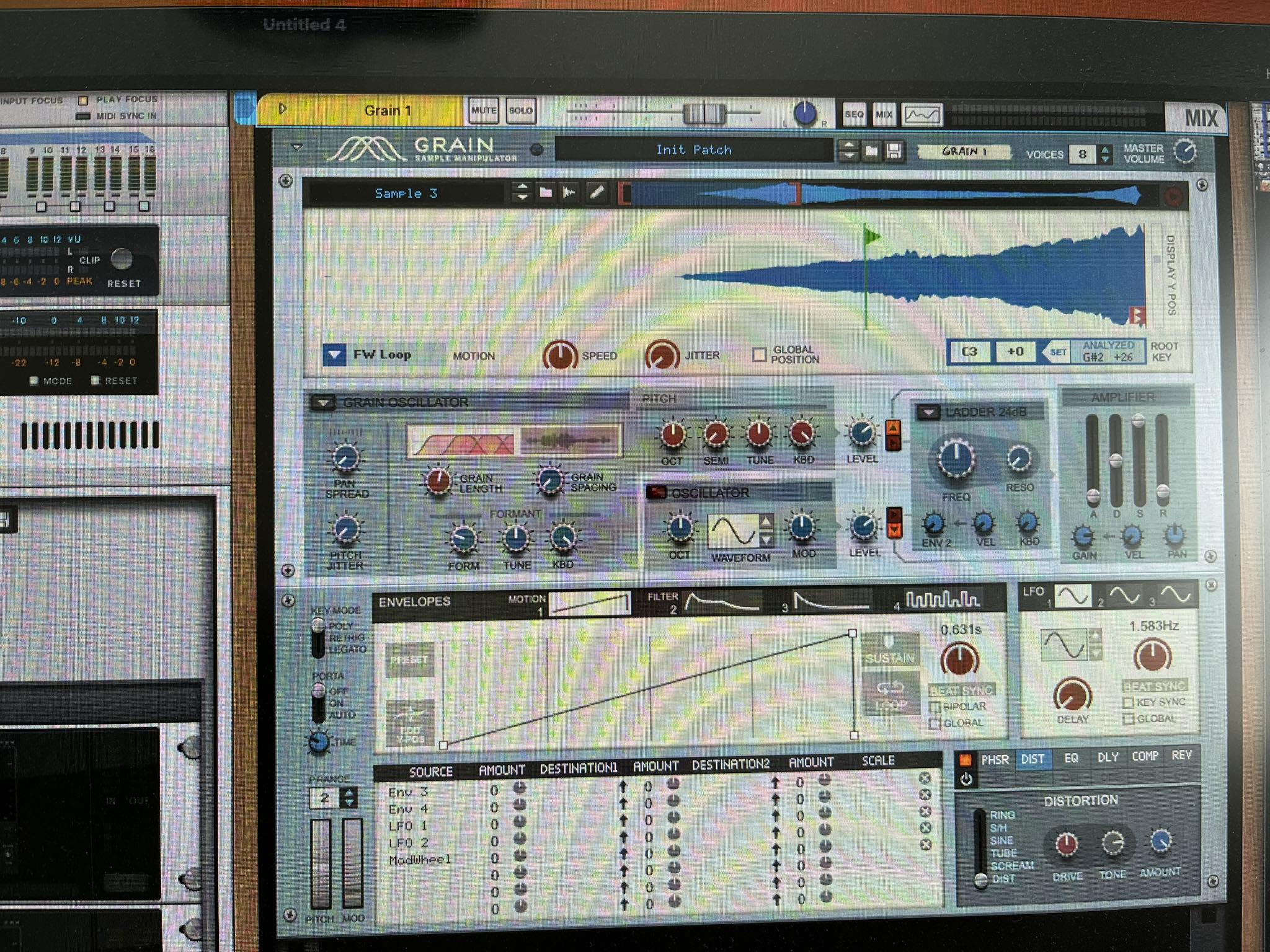This screenshot has width=1270, height=952.
Task: Open patch browser folder icon beside Init Patch
Action: [871, 151]
